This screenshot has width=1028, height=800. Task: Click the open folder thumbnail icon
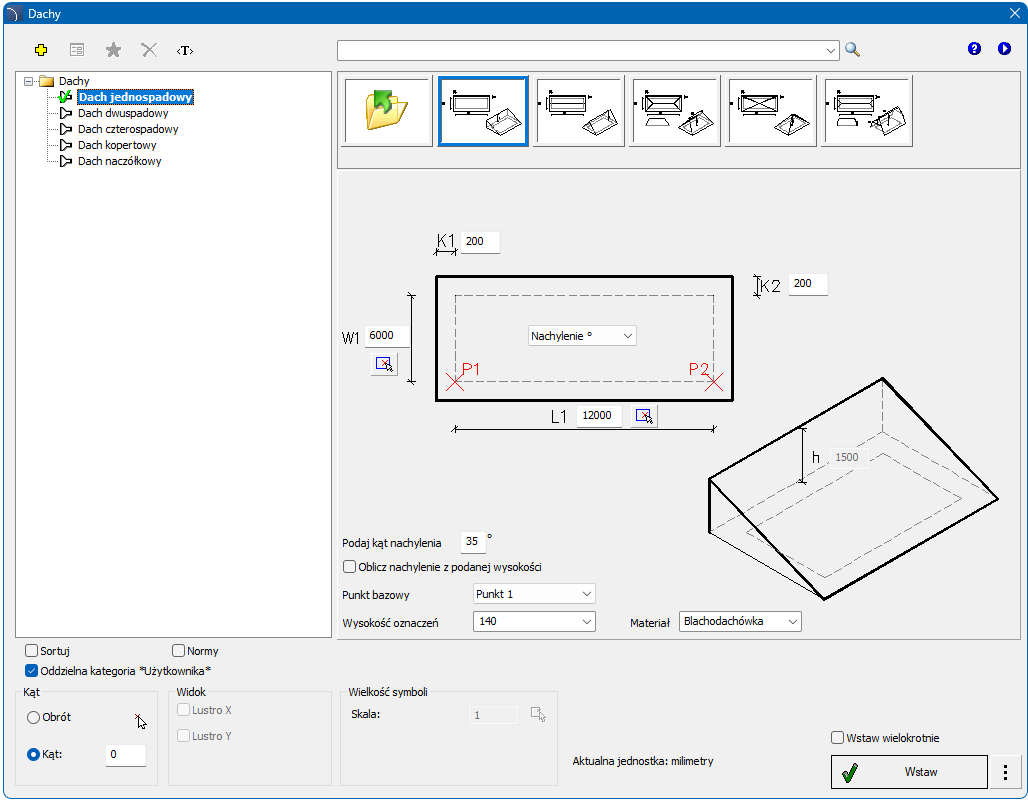387,111
